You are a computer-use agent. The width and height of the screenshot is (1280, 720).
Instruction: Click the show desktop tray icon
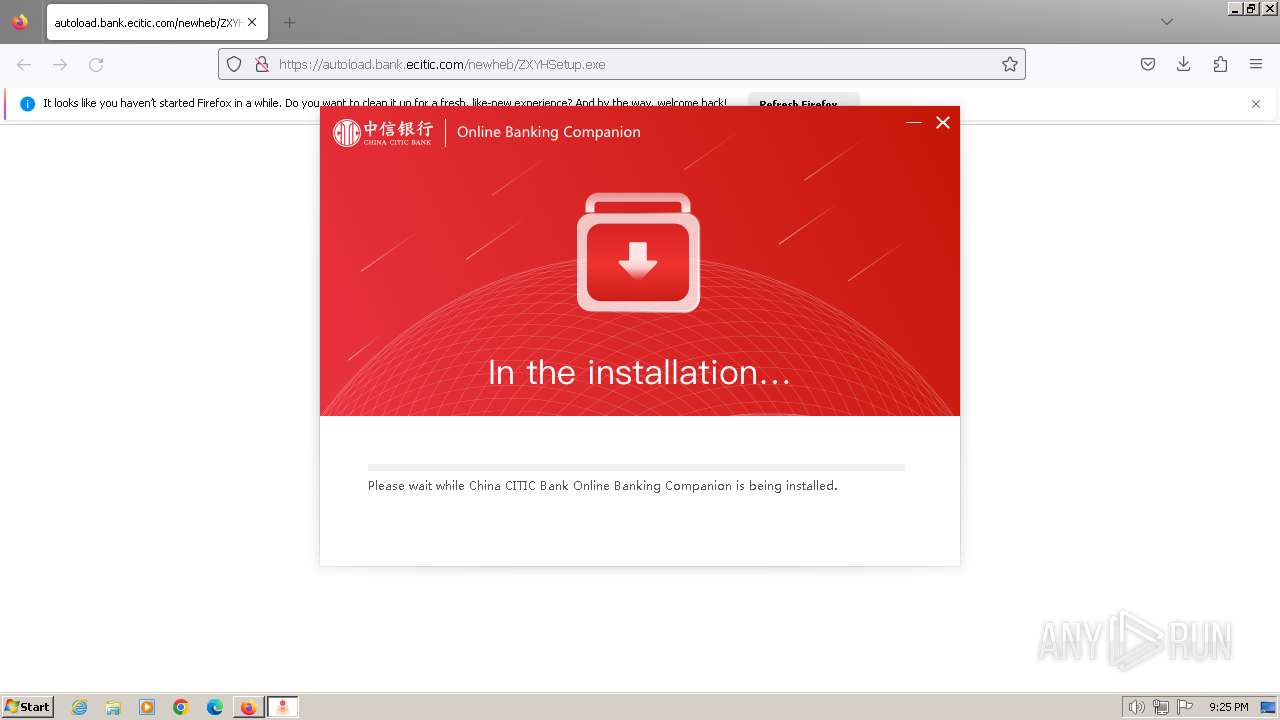pos(1268,707)
